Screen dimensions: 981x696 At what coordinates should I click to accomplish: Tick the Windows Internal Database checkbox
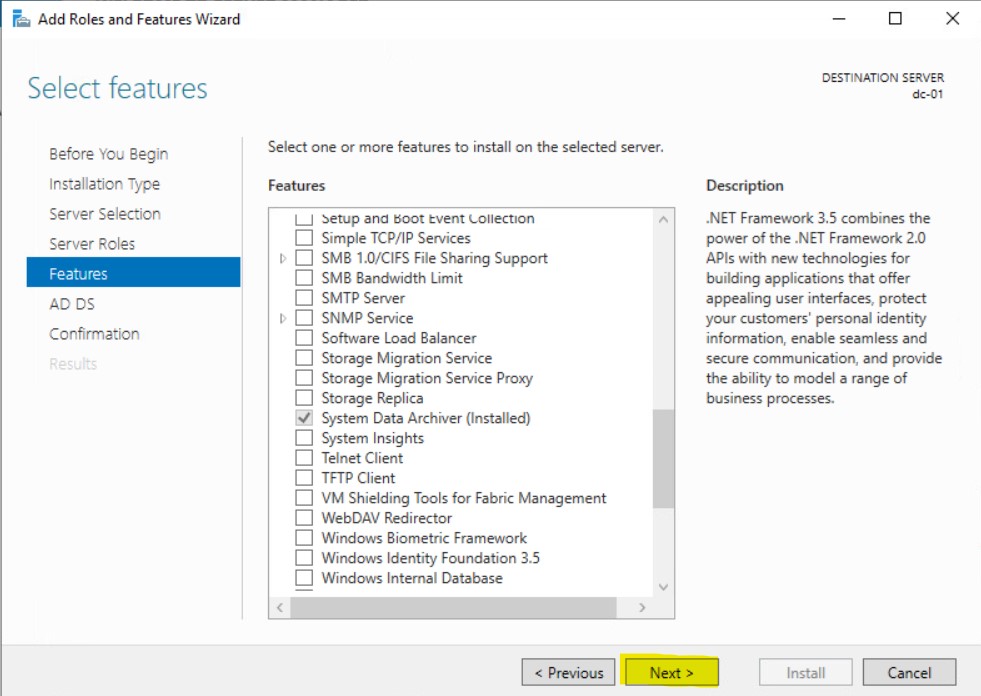(304, 578)
